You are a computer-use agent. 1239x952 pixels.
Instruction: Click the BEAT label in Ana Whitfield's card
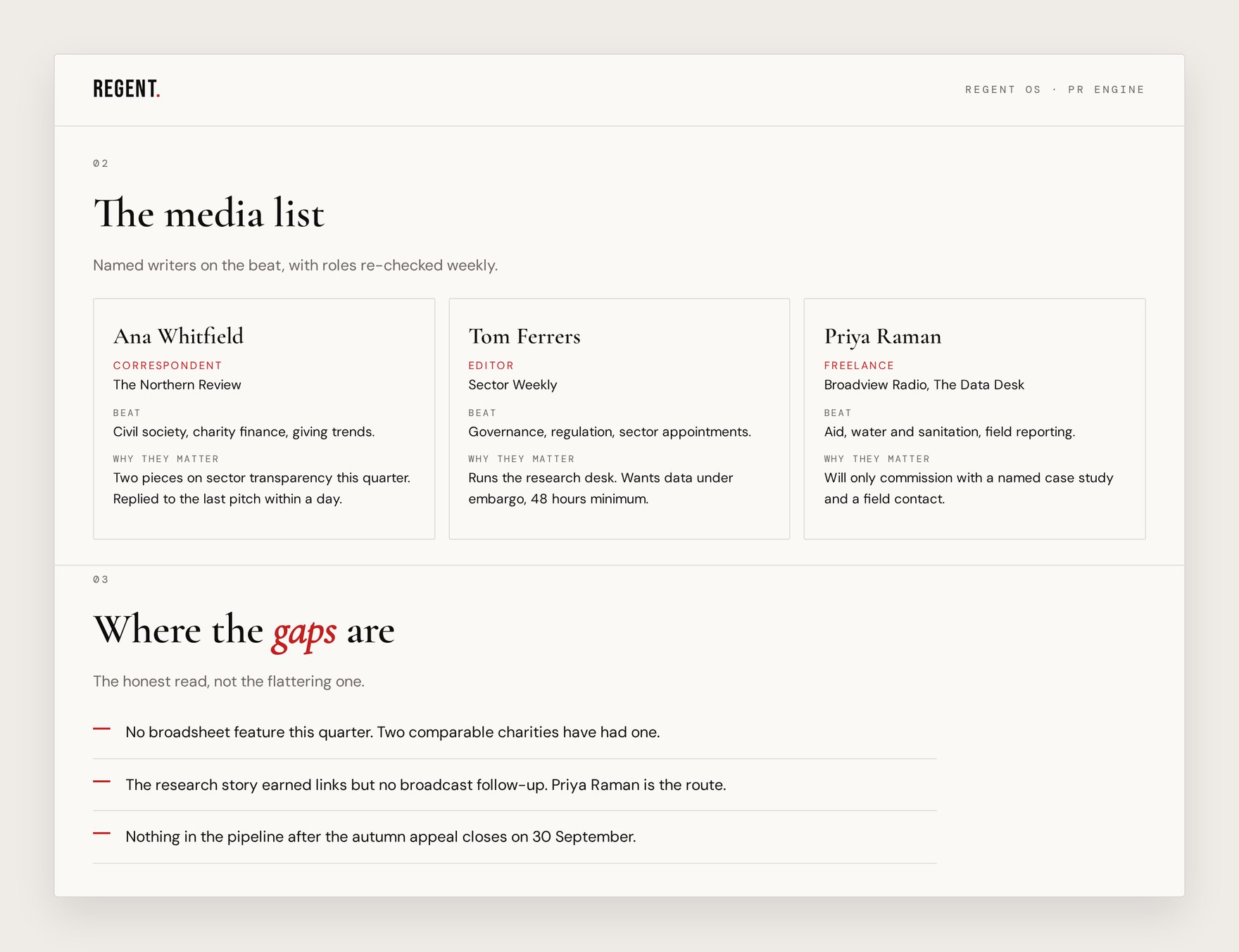[x=127, y=413]
